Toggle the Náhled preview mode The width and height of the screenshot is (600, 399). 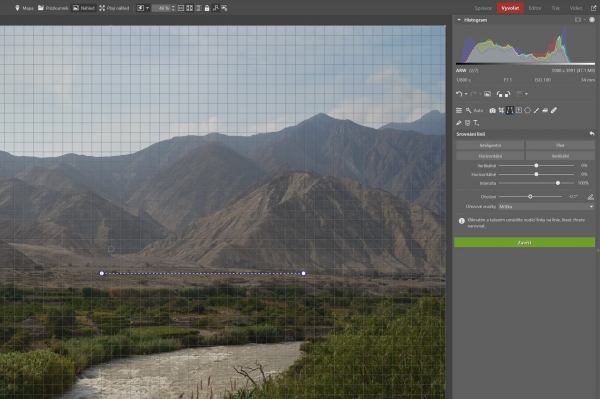point(84,8)
